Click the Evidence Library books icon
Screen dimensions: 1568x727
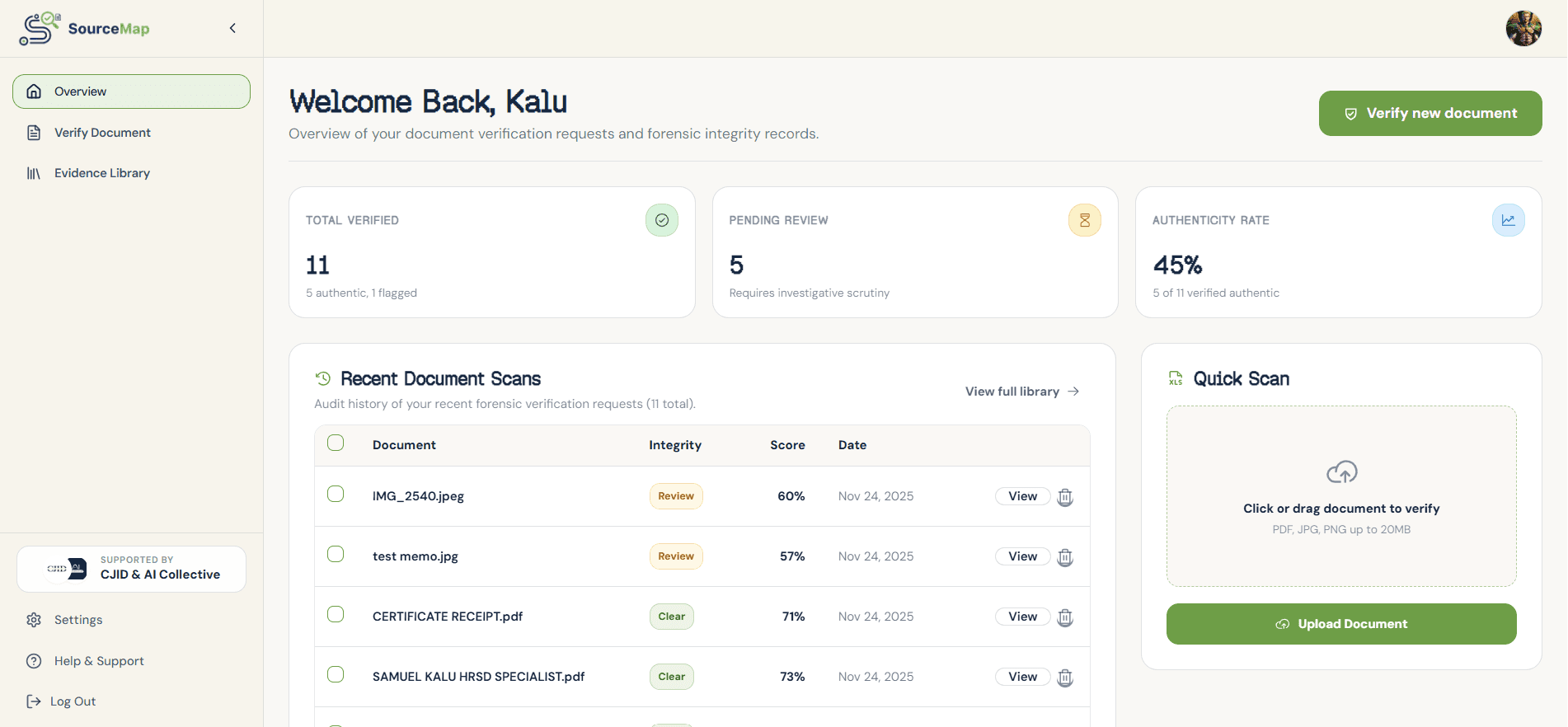[x=34, y=173]
